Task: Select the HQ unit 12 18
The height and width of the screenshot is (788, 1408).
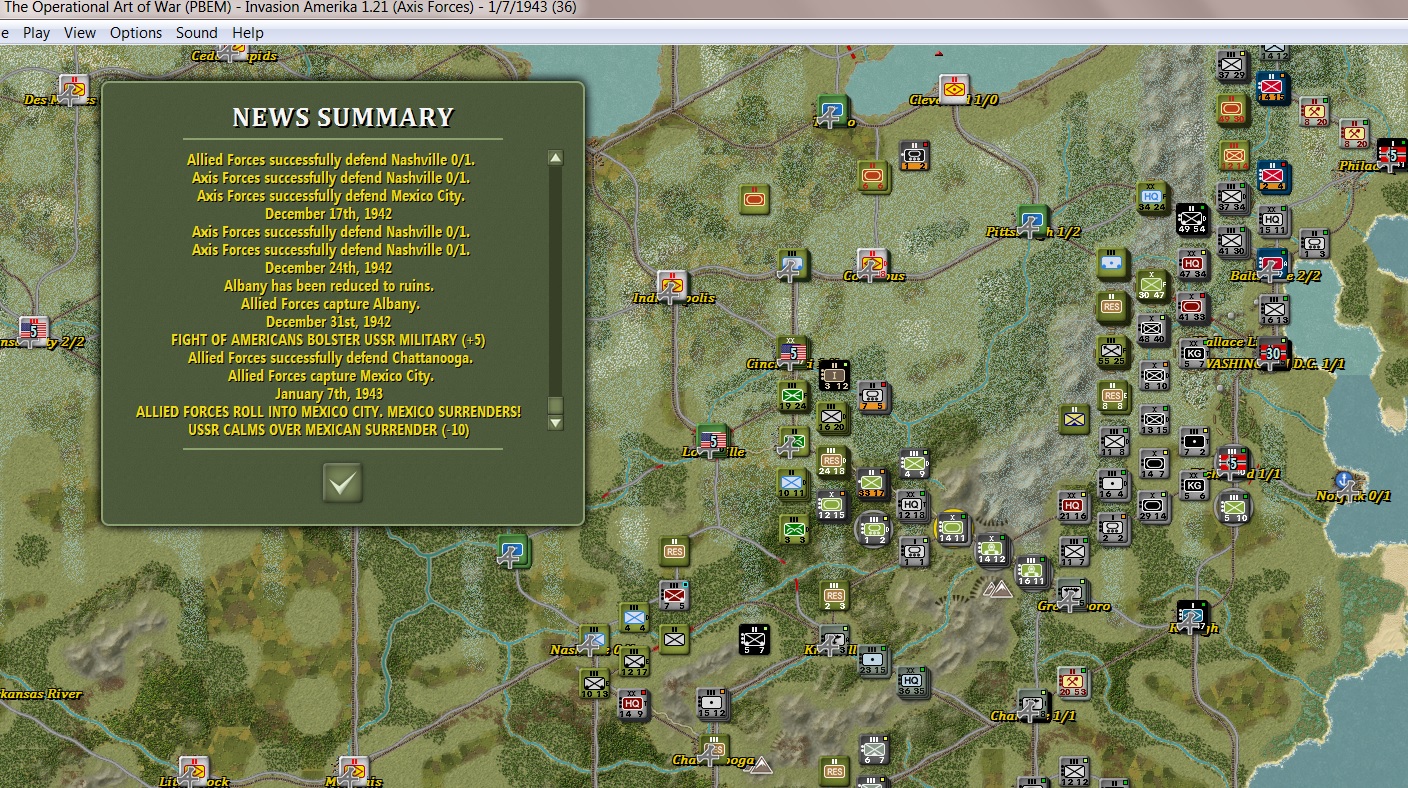Action: coord(911,506)
